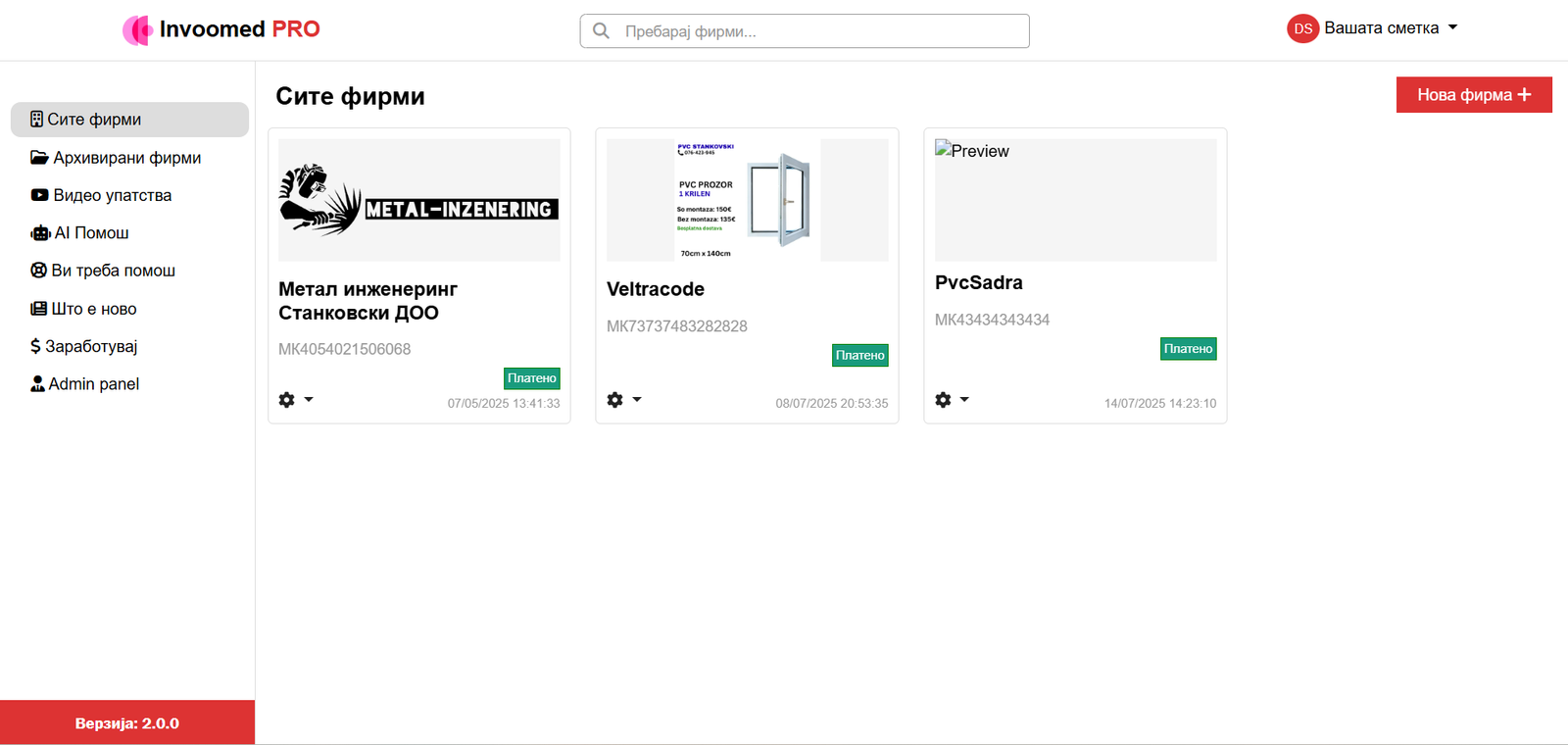Click the DS account avatar
The width and height of the screenshot is (1568, 745).
1302,29
